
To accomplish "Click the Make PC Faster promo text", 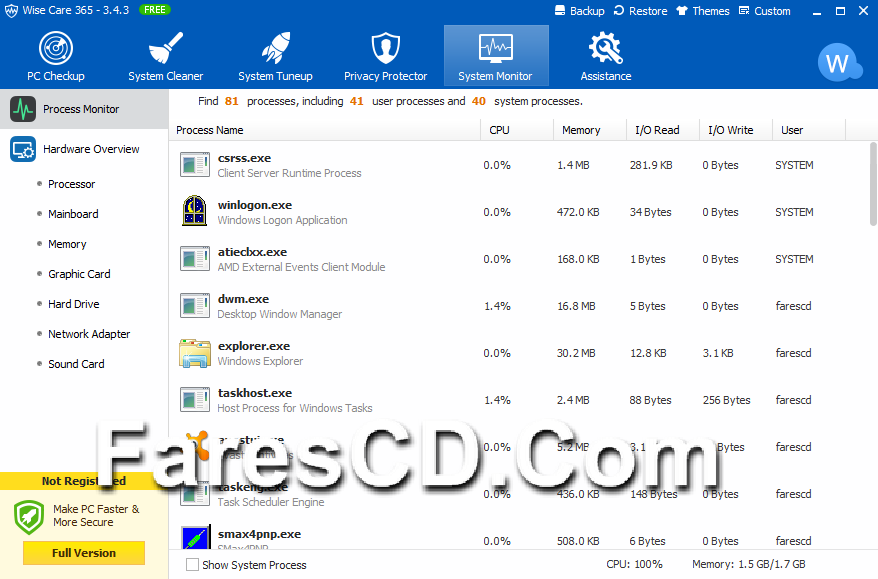I will tap(96, 516).
